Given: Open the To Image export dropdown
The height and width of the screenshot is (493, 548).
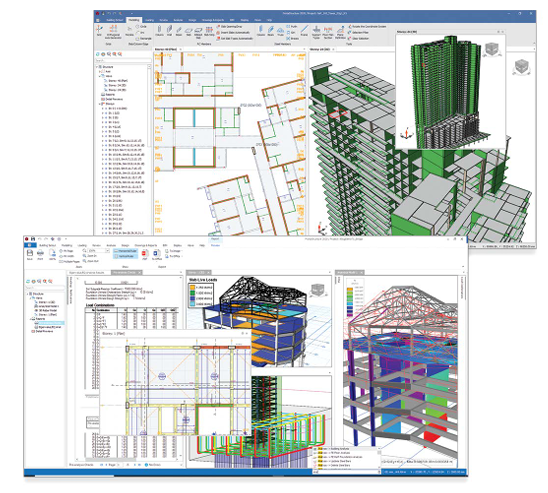Looking at the screenshot, I should pos(174,251).
